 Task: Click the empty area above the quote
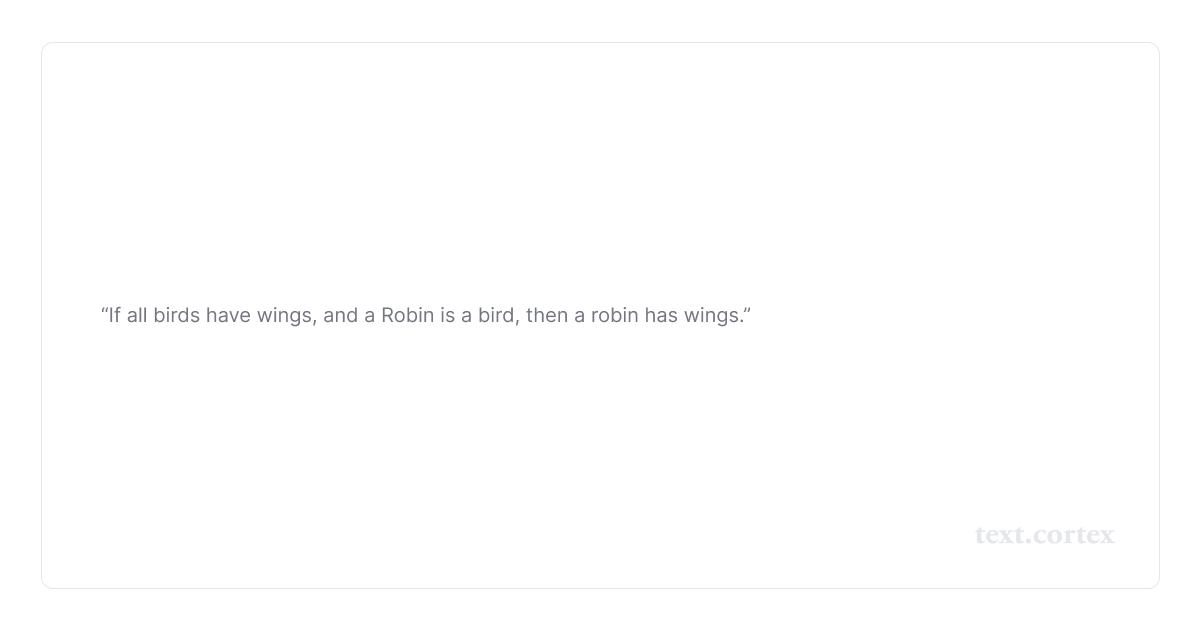point(600,170)
